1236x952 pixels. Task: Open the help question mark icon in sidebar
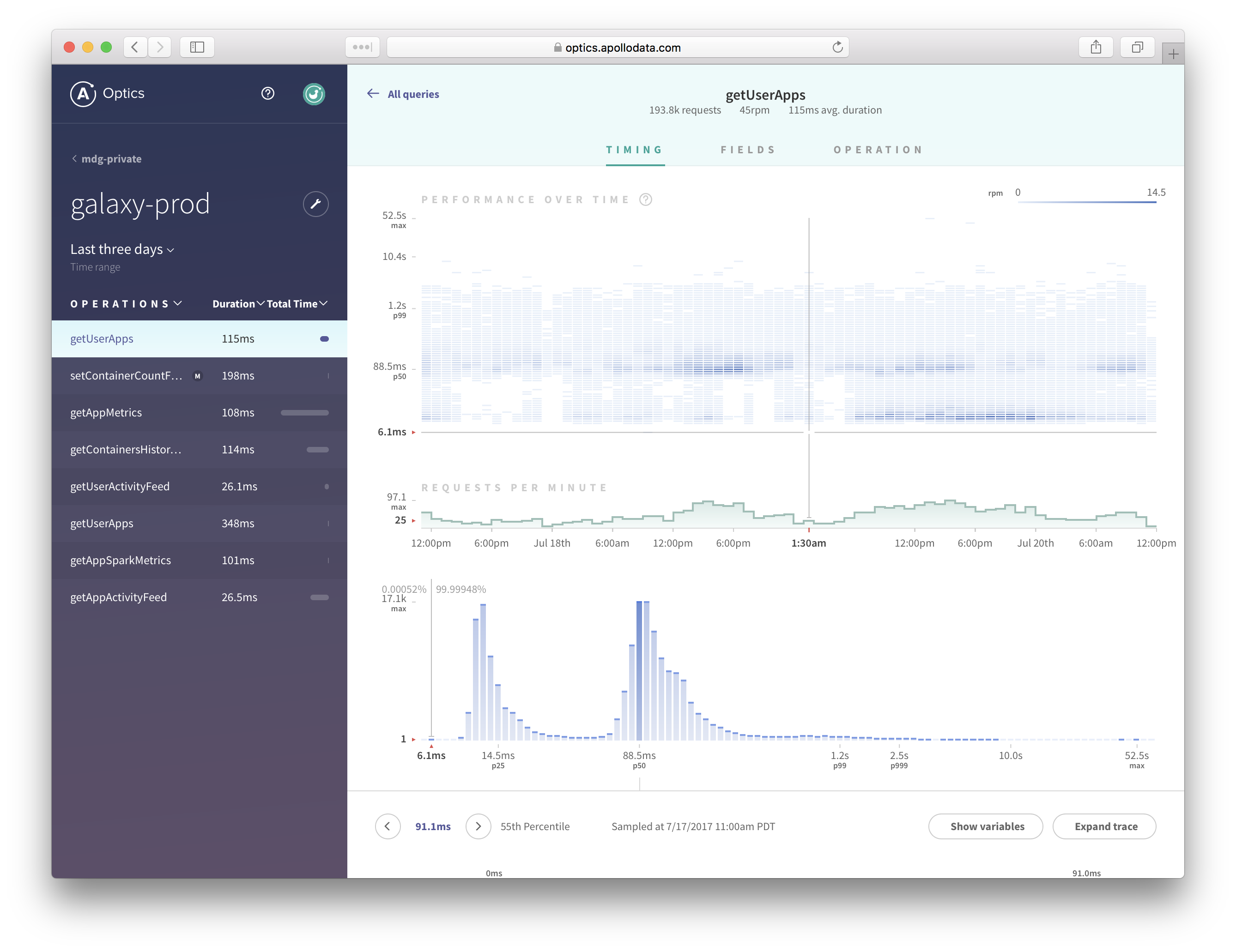[x=268, y=94]
